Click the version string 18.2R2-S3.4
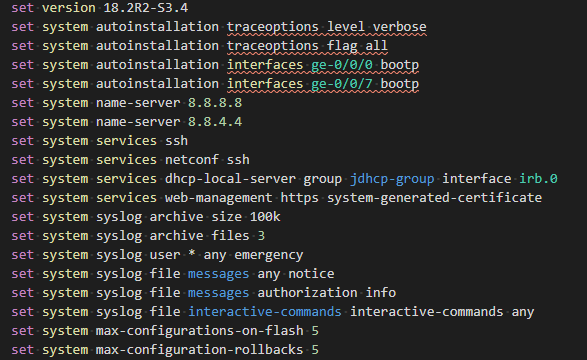 [x=146, y=8]
